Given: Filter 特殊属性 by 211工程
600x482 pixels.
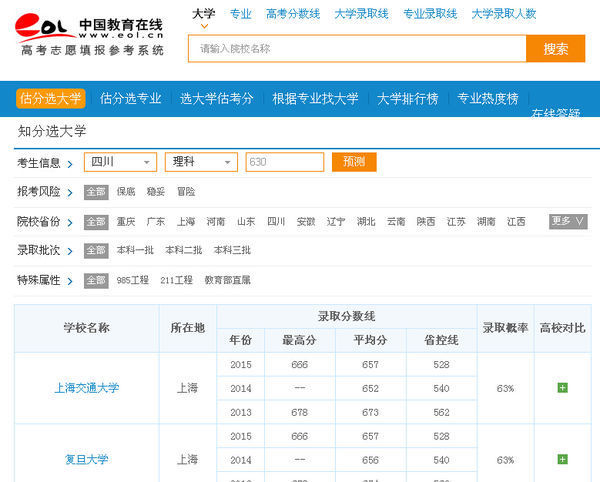Looking at the screenshot, I should click(176, 280).
